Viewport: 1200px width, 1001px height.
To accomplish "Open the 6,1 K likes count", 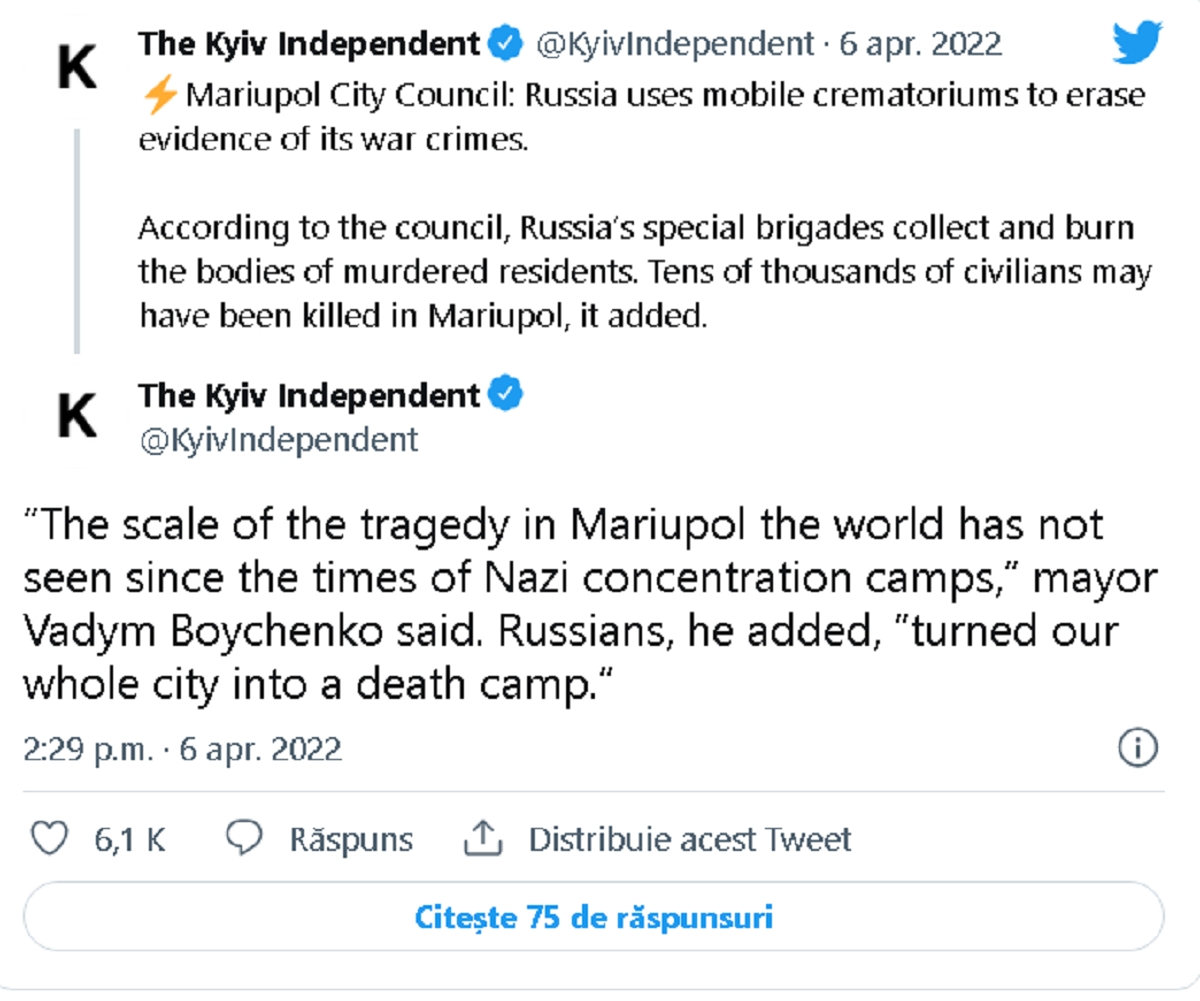I will [x=130, y=838].
